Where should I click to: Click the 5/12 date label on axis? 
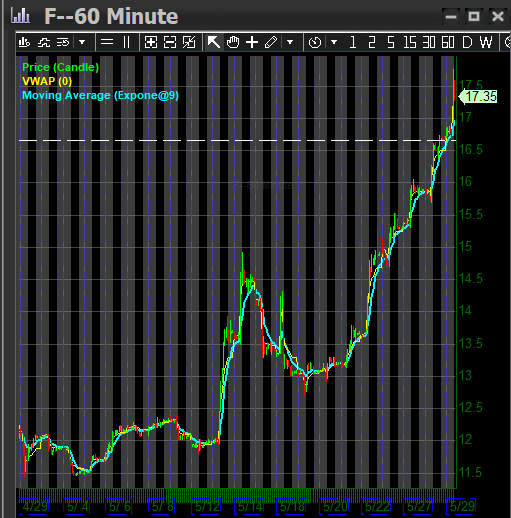pos(207,506)
